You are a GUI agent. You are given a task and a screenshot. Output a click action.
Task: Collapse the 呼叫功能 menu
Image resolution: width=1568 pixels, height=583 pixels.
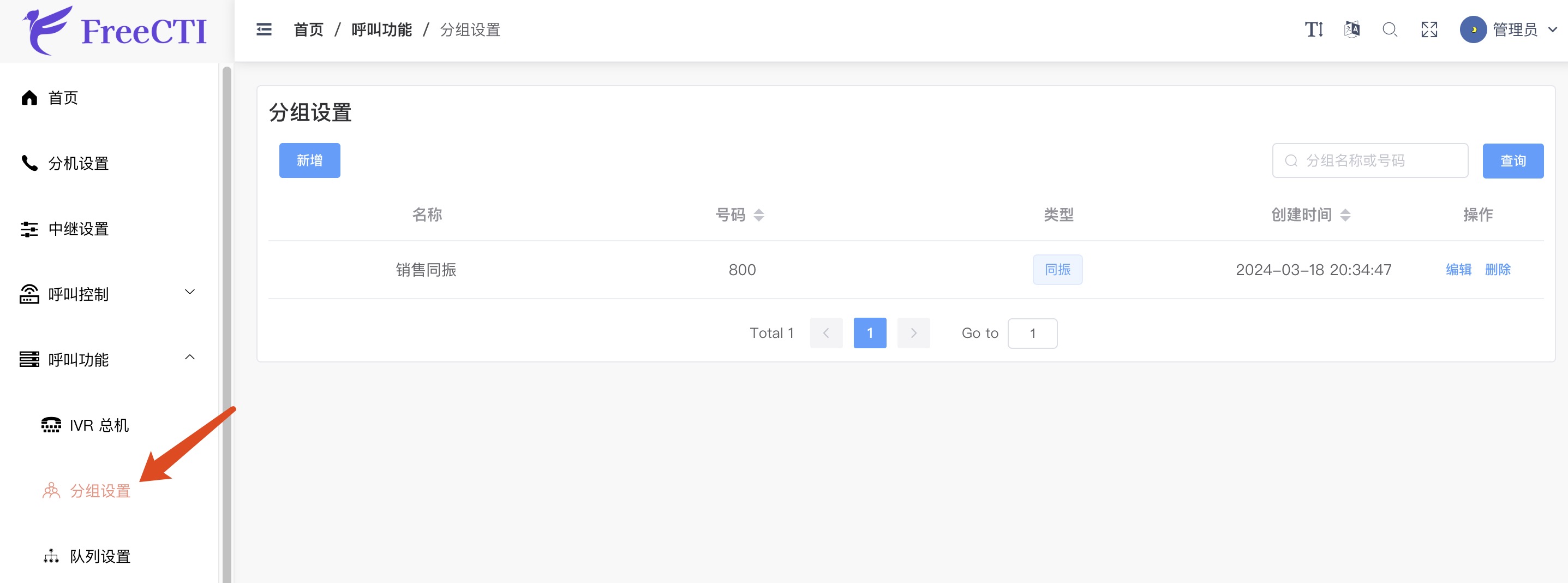[79, 359]
